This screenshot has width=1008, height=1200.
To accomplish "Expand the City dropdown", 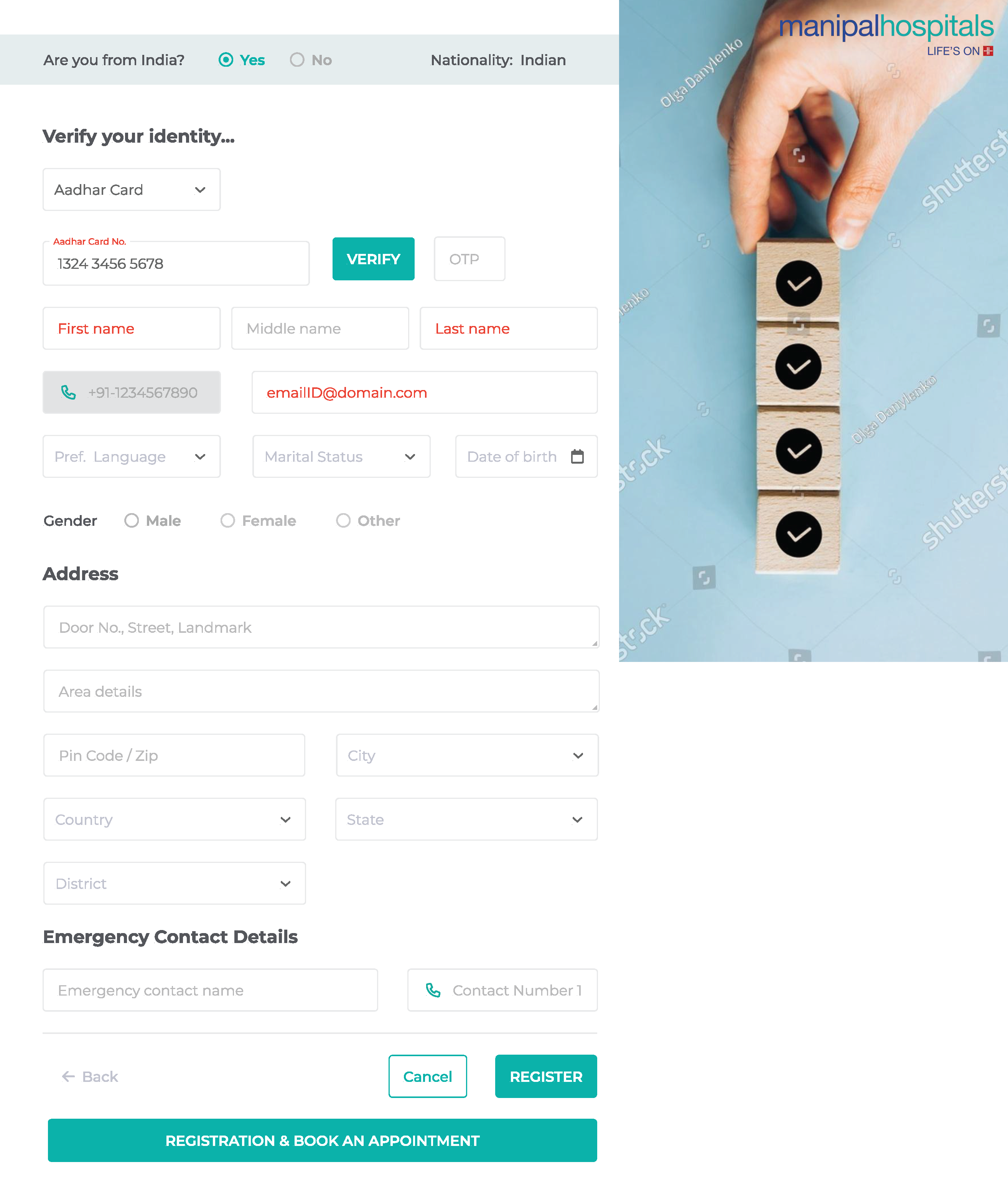I will tap(467, 756).
